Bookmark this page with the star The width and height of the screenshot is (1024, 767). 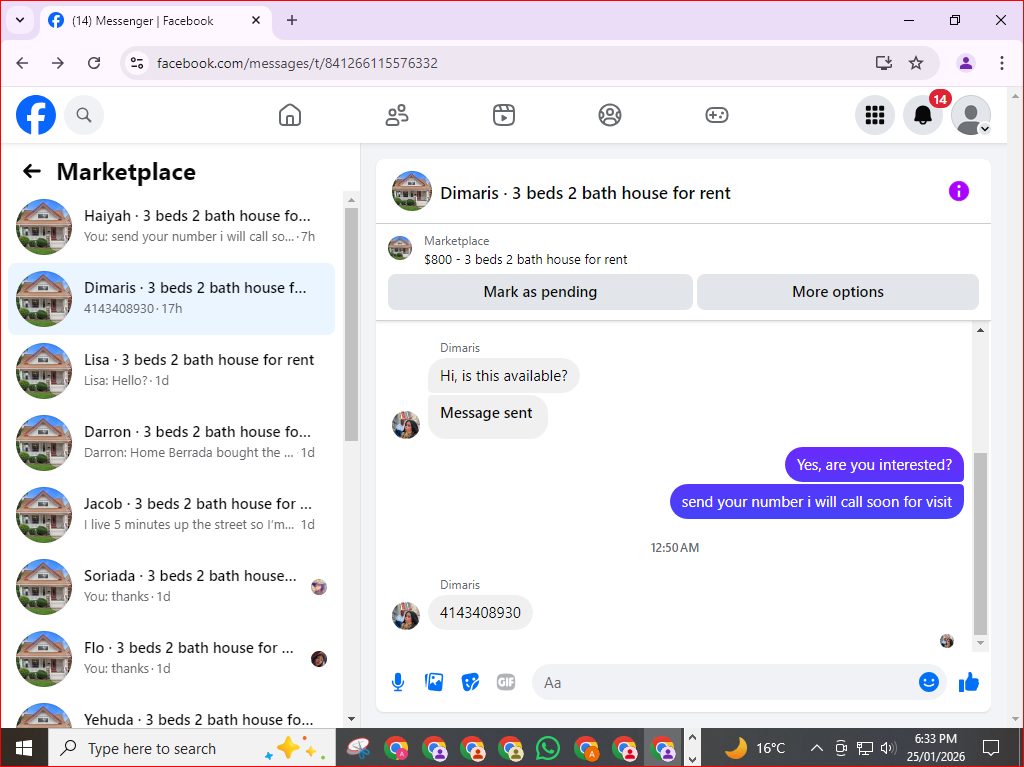[x=916, y=63]
